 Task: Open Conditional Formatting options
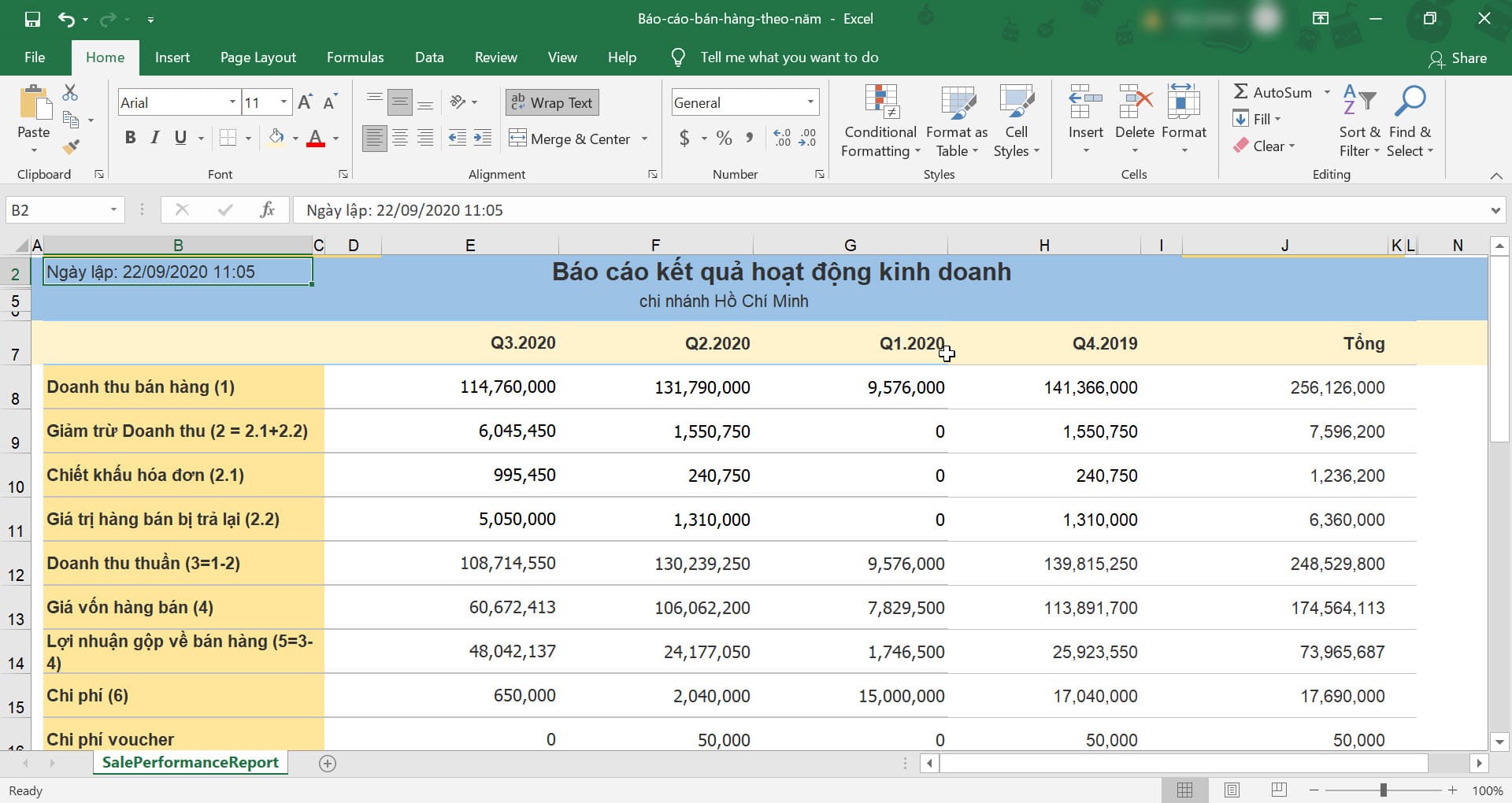[x=880, y=120]
